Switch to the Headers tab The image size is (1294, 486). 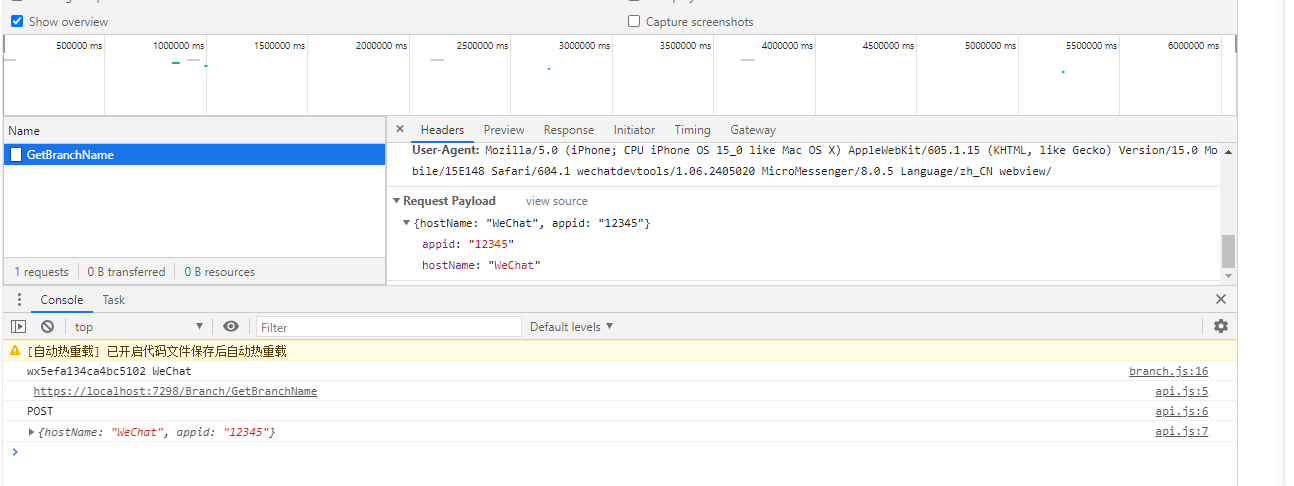coord(442,130)
